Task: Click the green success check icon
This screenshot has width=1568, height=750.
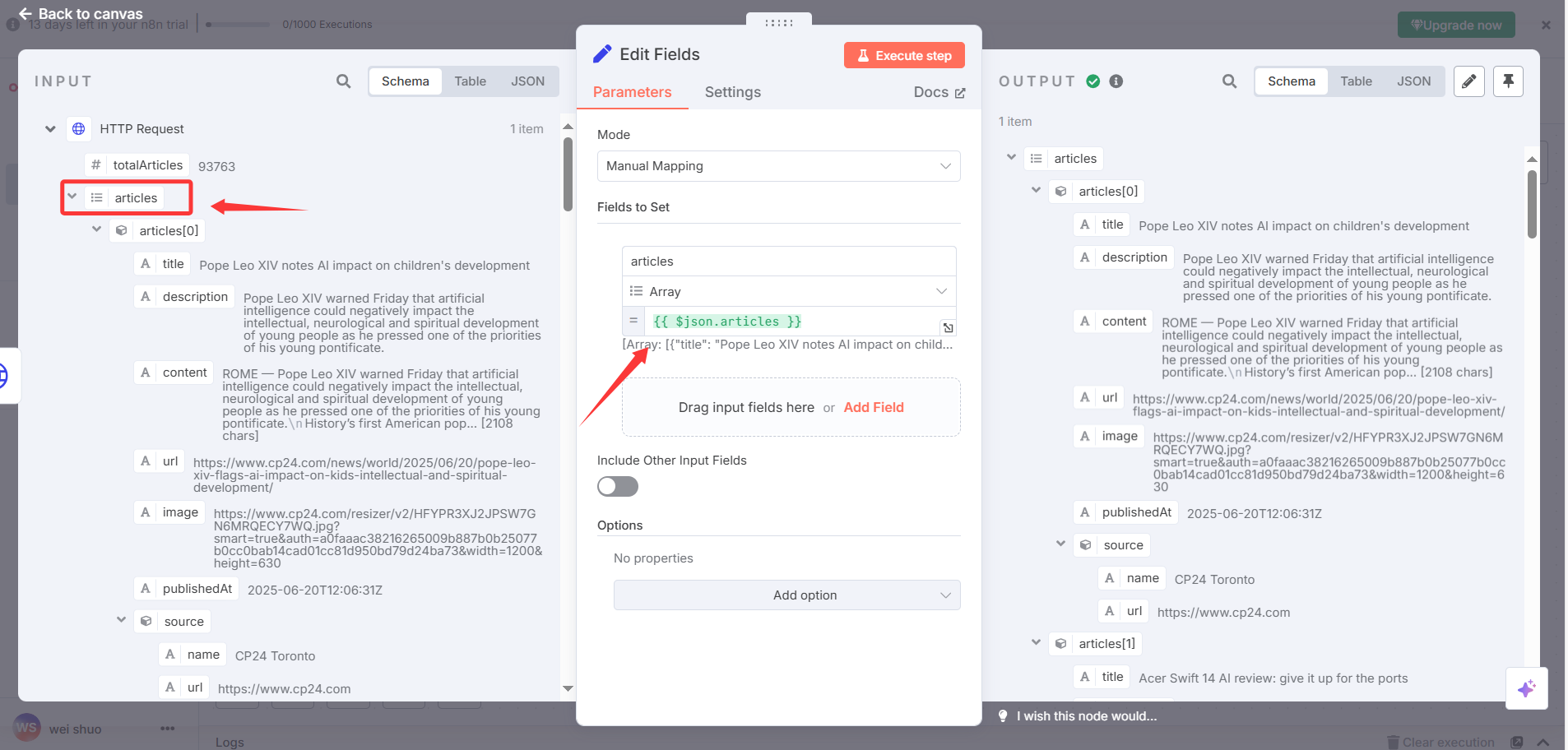Action: [x=1093, y=81]
